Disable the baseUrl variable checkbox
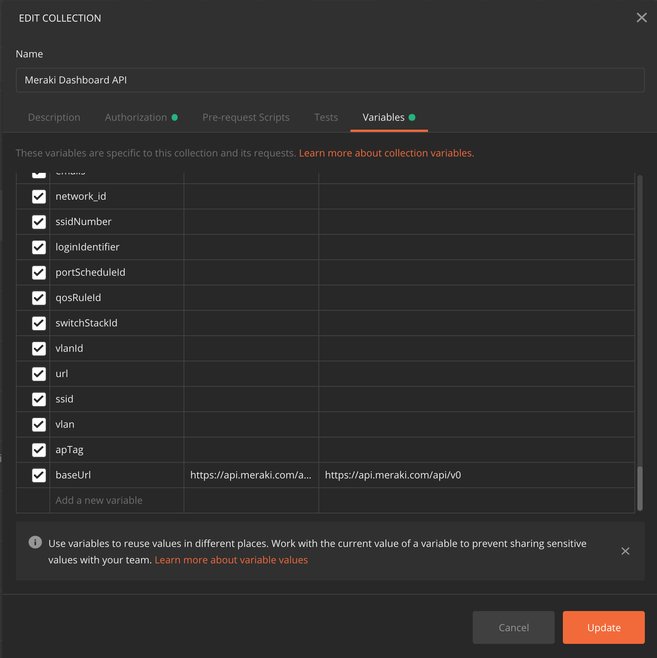657x658 pixels. pos(39,476)
